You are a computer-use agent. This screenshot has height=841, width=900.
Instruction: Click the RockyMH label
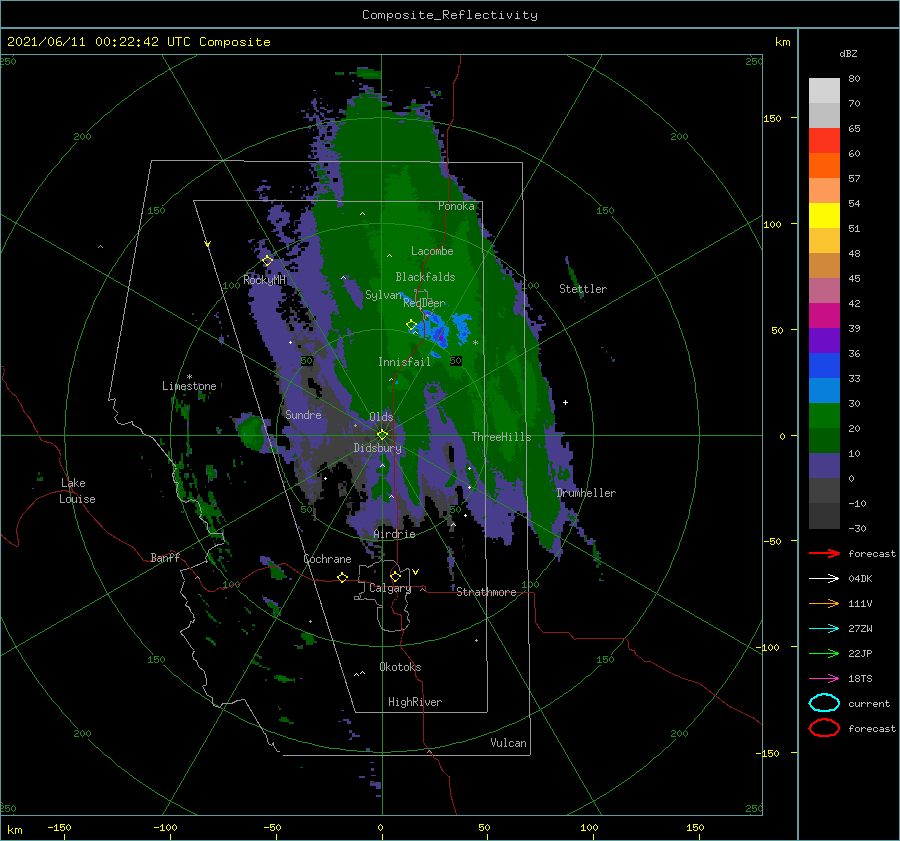point(265,280)
